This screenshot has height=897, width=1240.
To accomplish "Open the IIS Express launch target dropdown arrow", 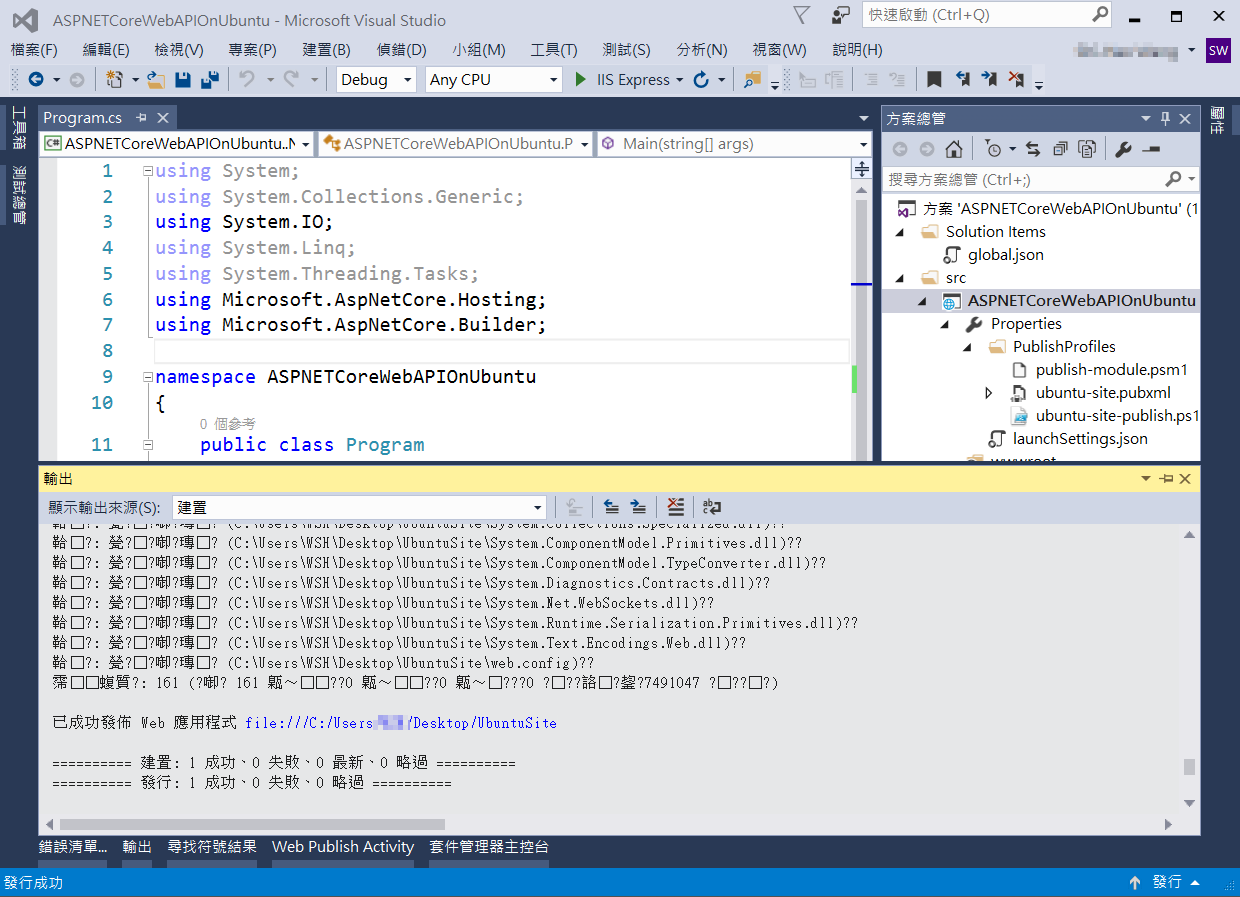I will tap(680, 80).
